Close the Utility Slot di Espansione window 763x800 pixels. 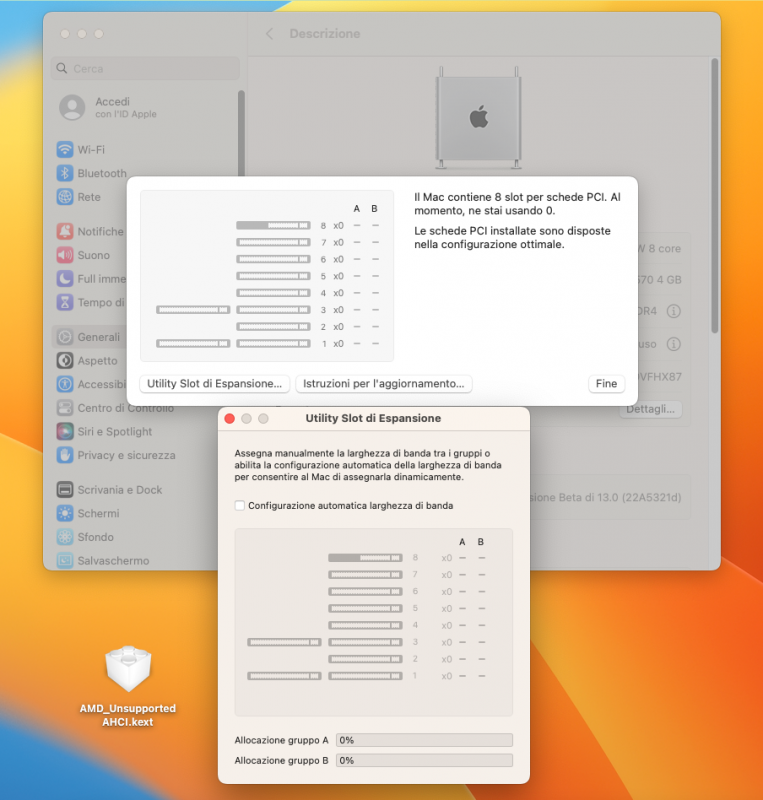pyautogui.click(x=230, y=418)
